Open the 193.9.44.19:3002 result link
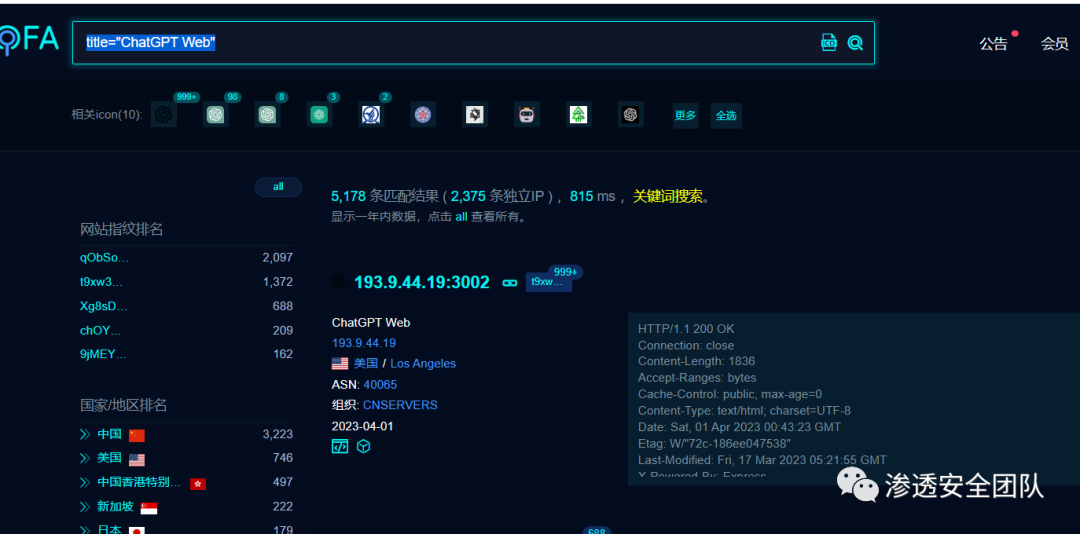This screenshot has height=534, width=1080. pyautogui.click(x=422, y=282)
